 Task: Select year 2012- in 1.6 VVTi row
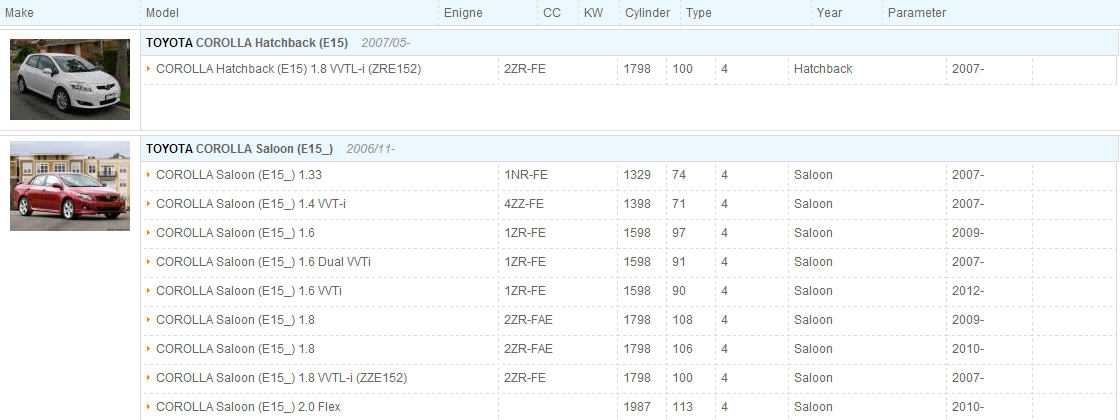click(x=968, y=291)
